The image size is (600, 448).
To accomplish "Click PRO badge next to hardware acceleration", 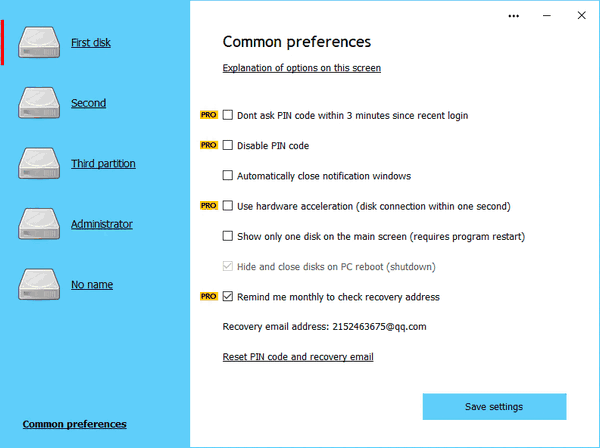I will [208, 206].
